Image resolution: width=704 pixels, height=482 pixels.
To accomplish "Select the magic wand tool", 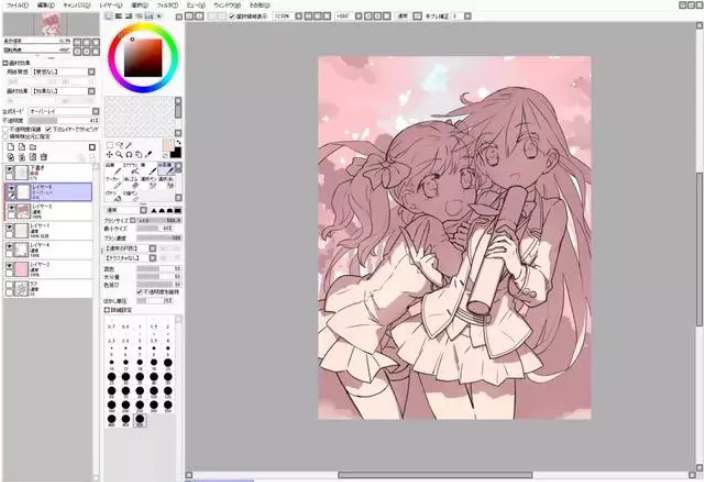I will tap(129, 145).
